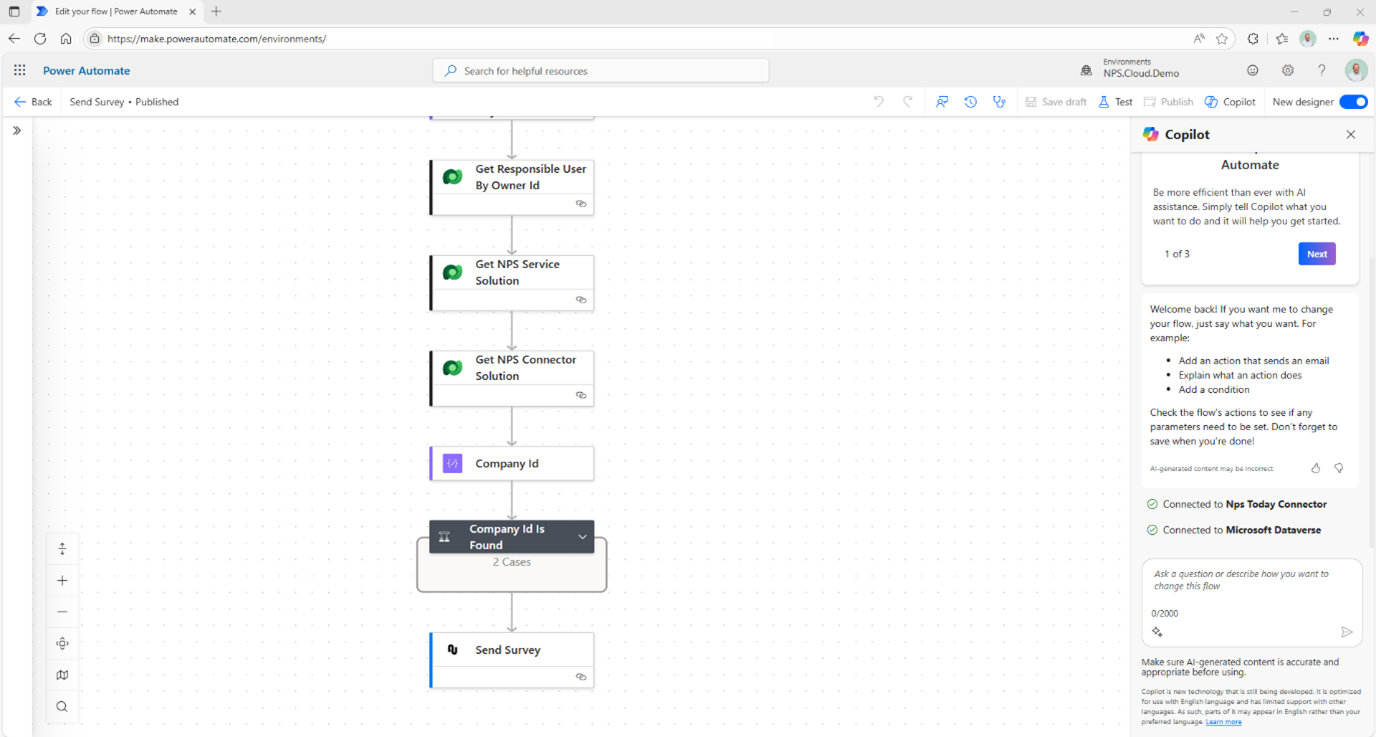Open canvas search magnifier icon
The image size is (1376, 737).
tap(62, 707)
